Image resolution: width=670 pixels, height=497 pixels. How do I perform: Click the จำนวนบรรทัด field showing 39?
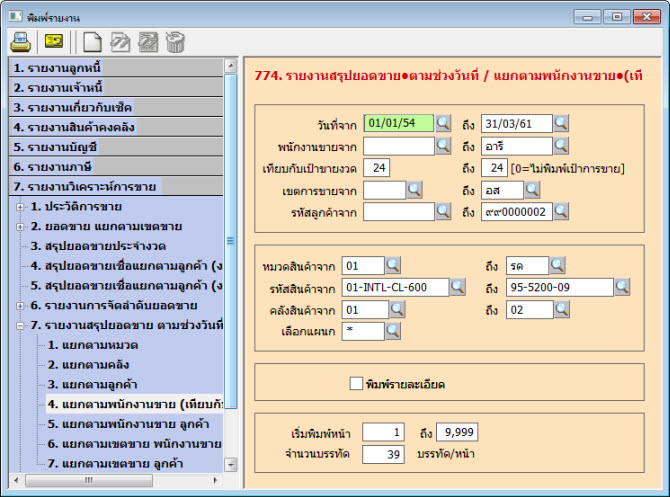[x=383, y=454]
